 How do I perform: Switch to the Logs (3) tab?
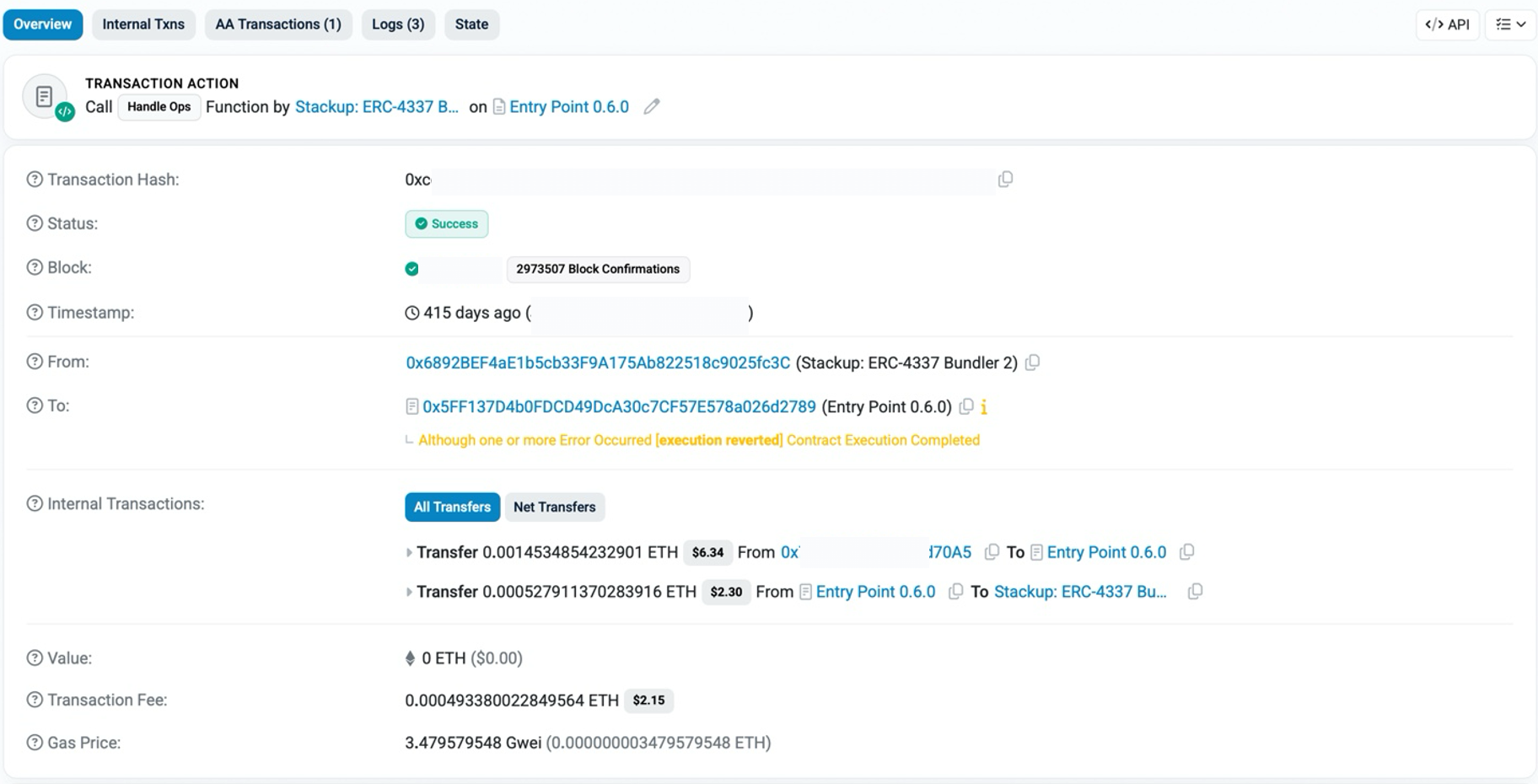(x=398, y=24)
